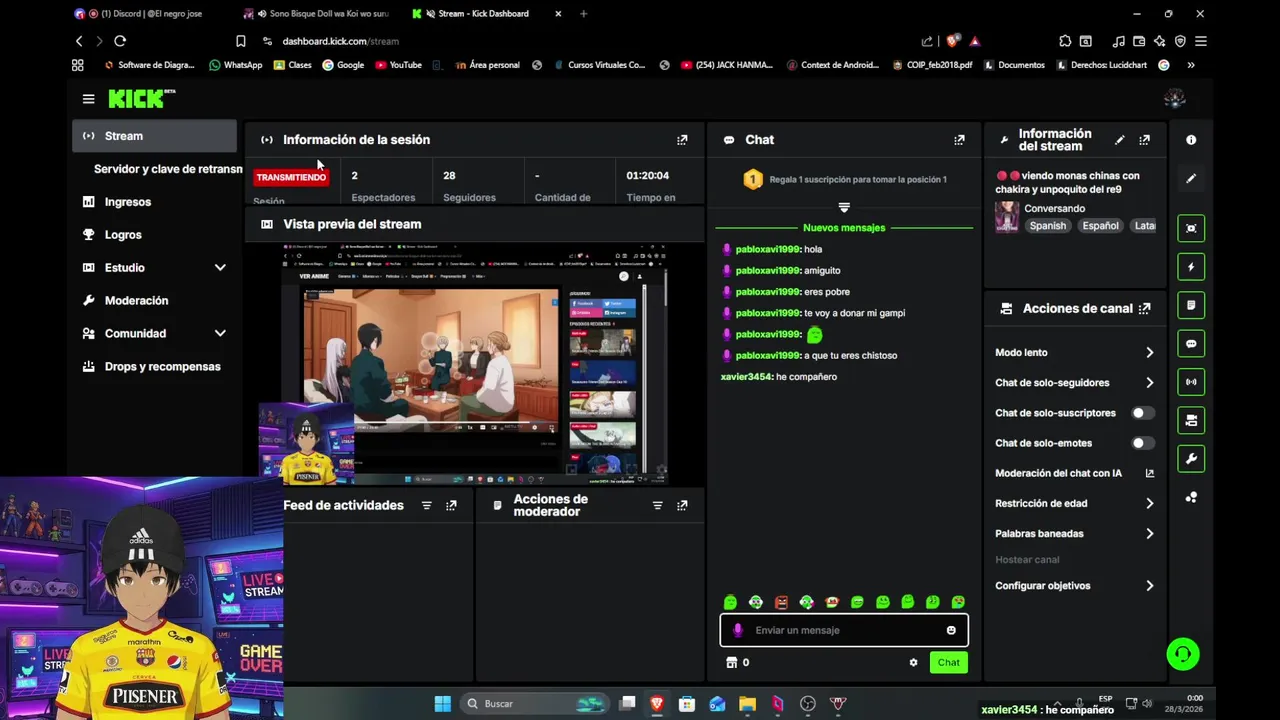The image size is (1280, 720).
Task: Edit stream info with the pencil icon
Action: [x=1120, y=140]
